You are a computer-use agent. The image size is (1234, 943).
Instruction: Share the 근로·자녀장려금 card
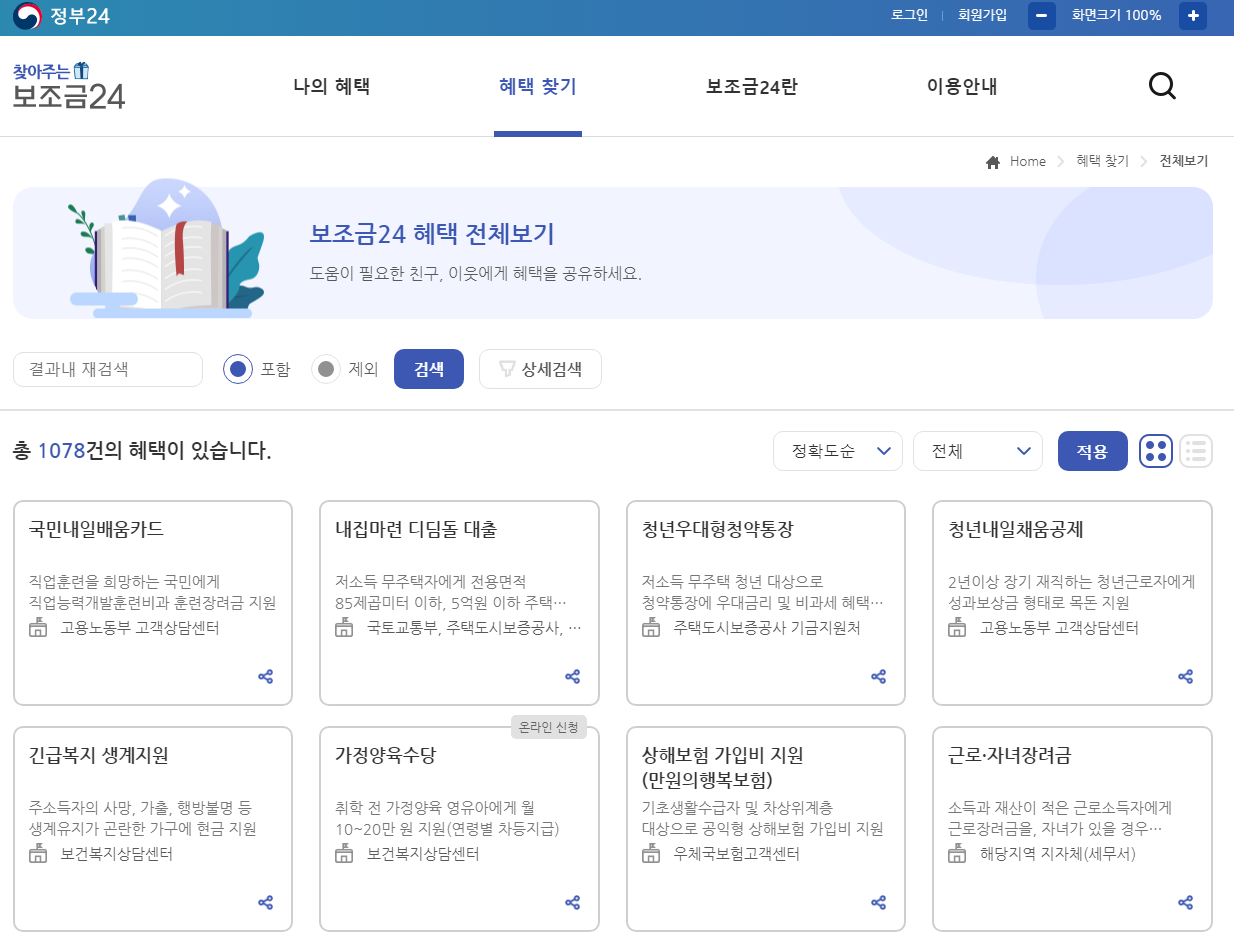[1186, 903]
